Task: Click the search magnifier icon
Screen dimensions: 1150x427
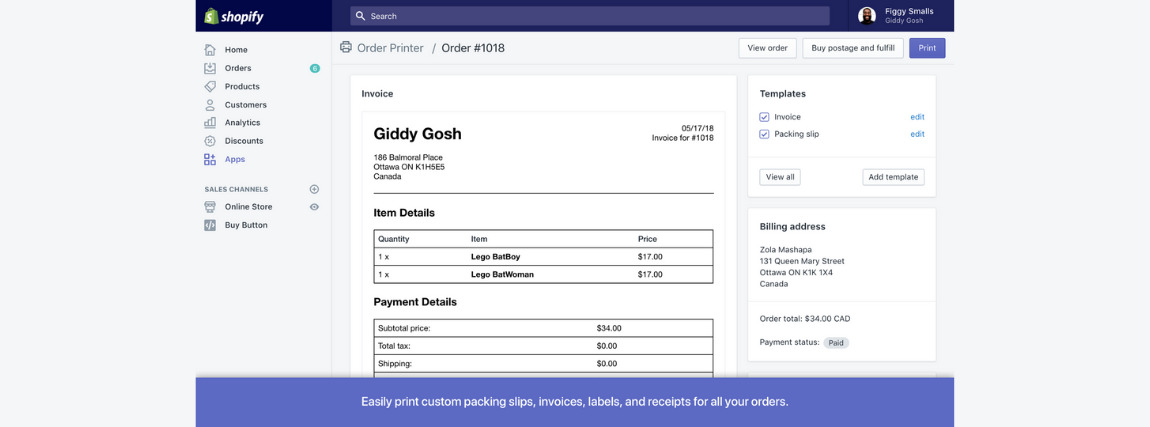Action: coord(359,15)
